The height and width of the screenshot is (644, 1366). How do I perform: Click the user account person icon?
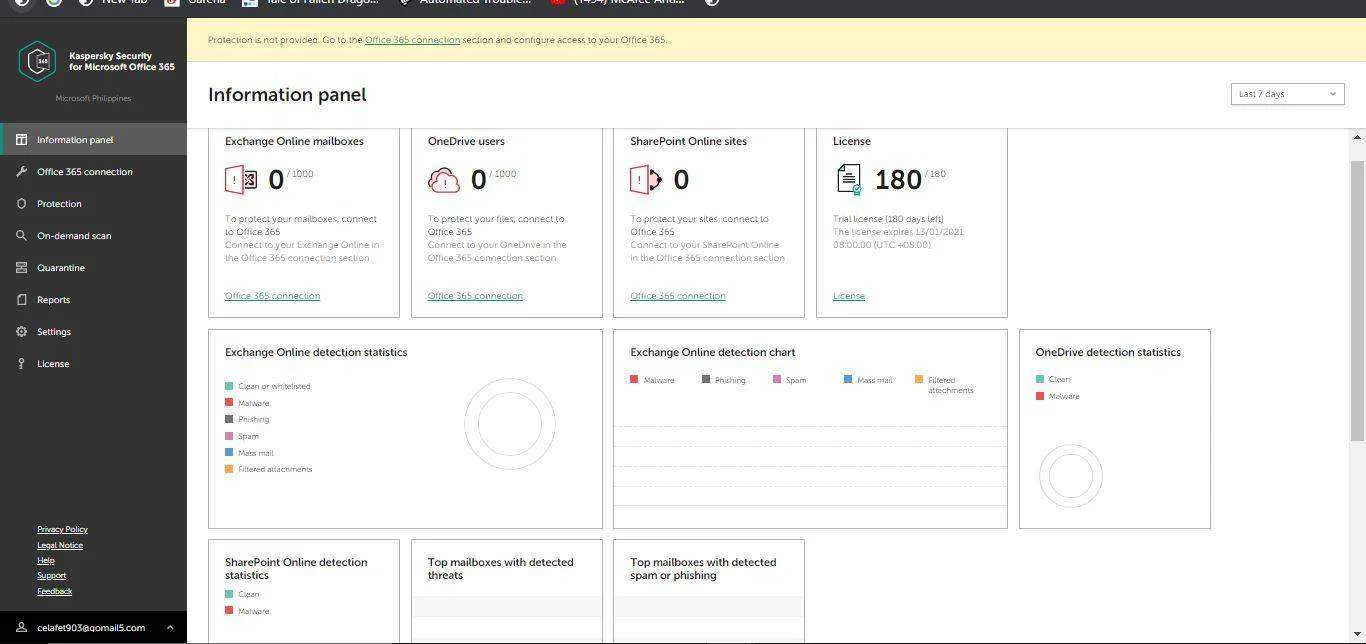(21, 628)
